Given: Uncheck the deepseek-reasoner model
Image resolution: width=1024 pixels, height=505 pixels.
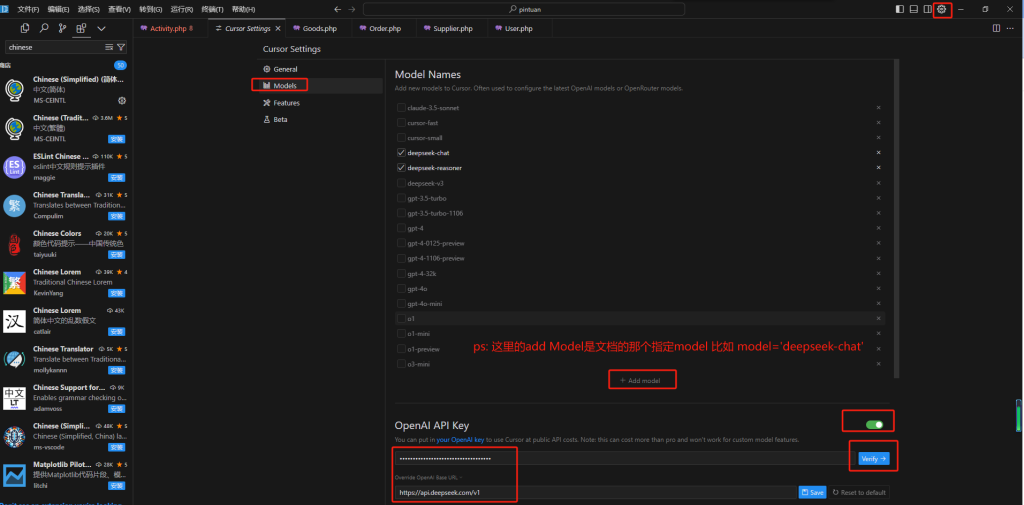Looking at the screenshot, I should (x=401, y=167).
